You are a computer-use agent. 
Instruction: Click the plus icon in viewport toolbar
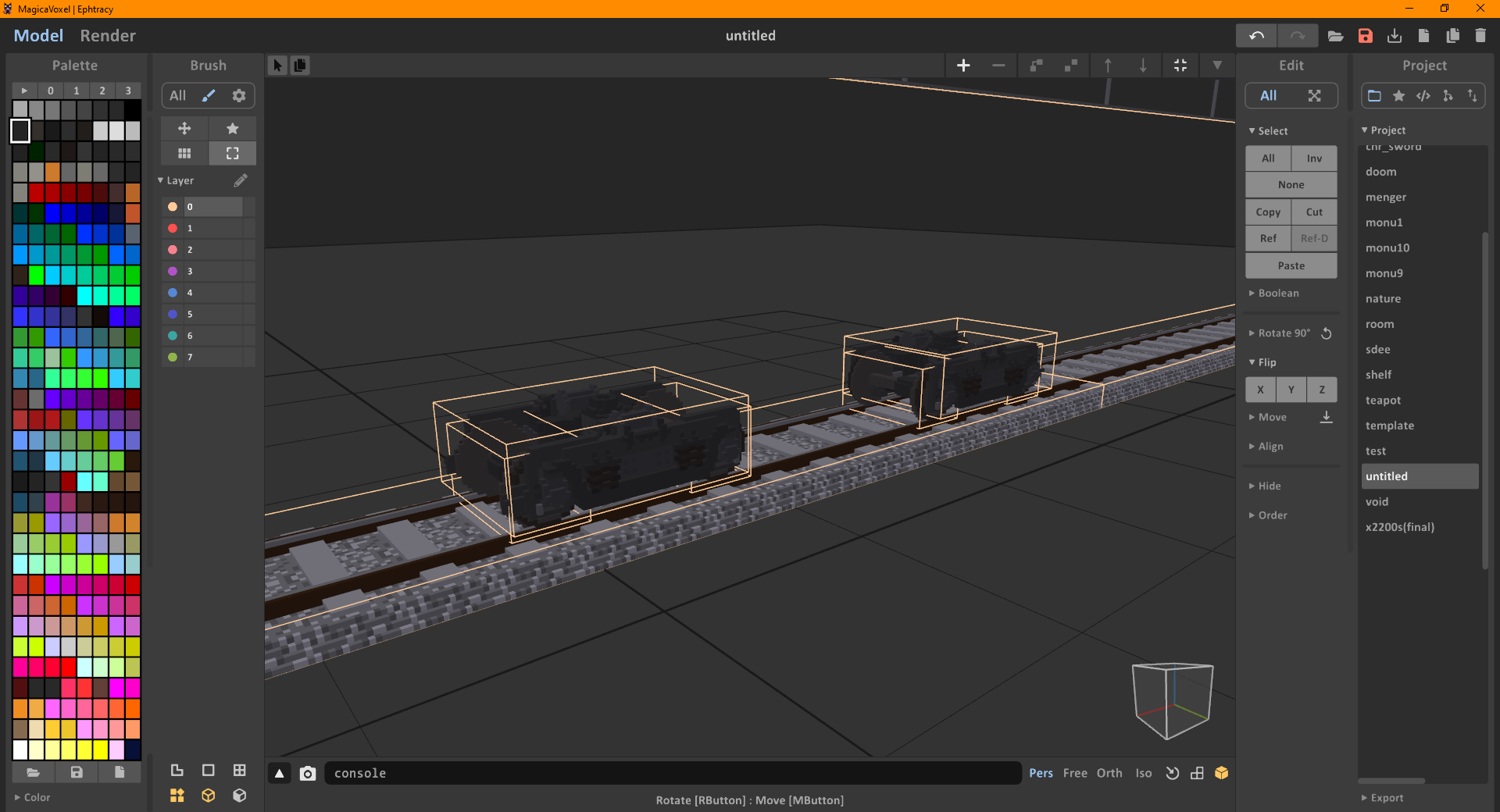[x=963, y=66]
